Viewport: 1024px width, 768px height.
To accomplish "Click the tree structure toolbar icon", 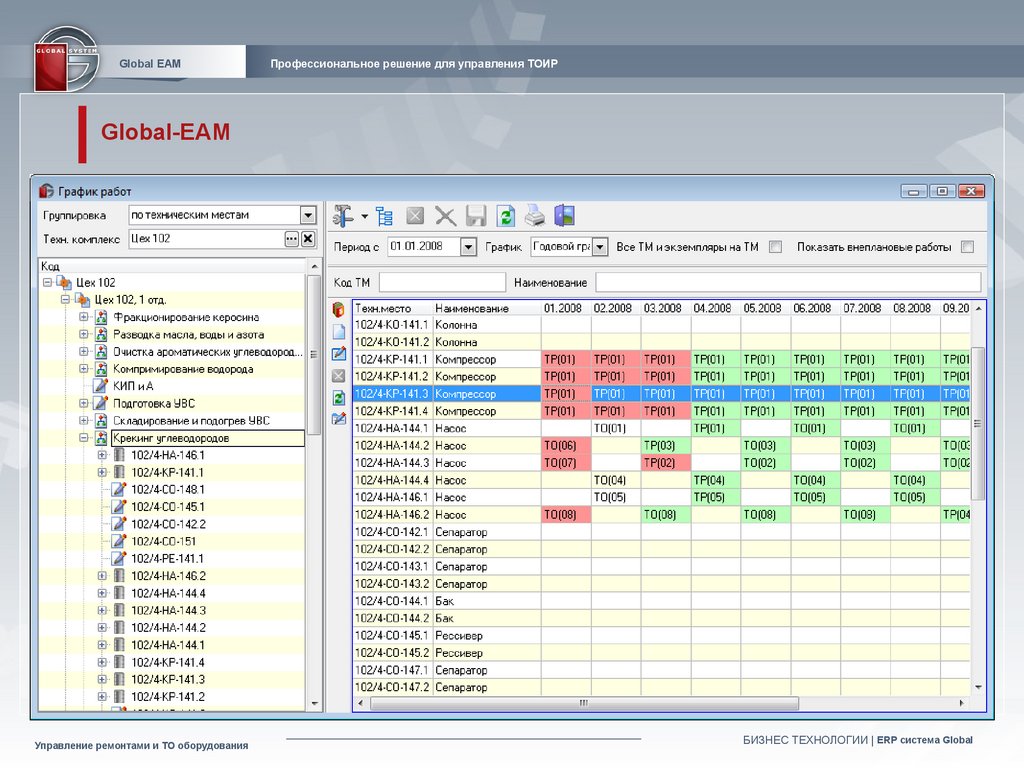I will 384,216.
